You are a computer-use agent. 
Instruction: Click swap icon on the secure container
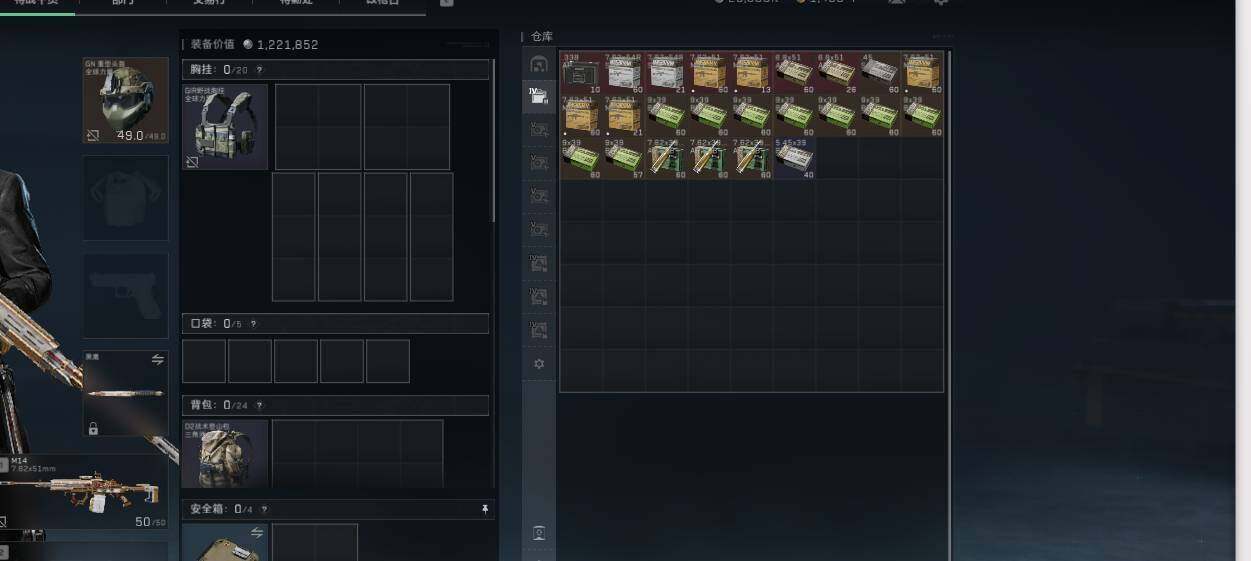tap(257, 533)
